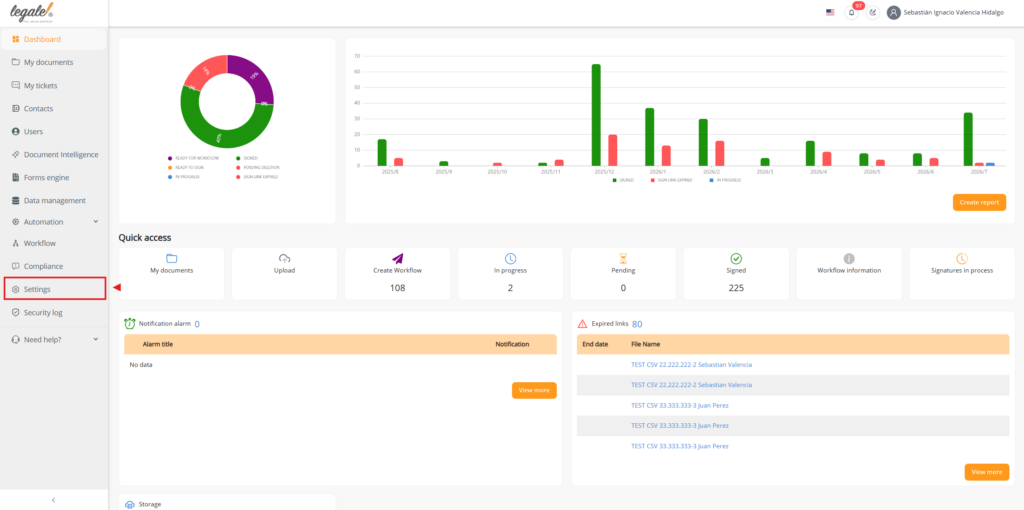Screen dimensions: 1024x510
Task: Click the Create Workflow paper plane icon
Action: [x=398, y=259]
